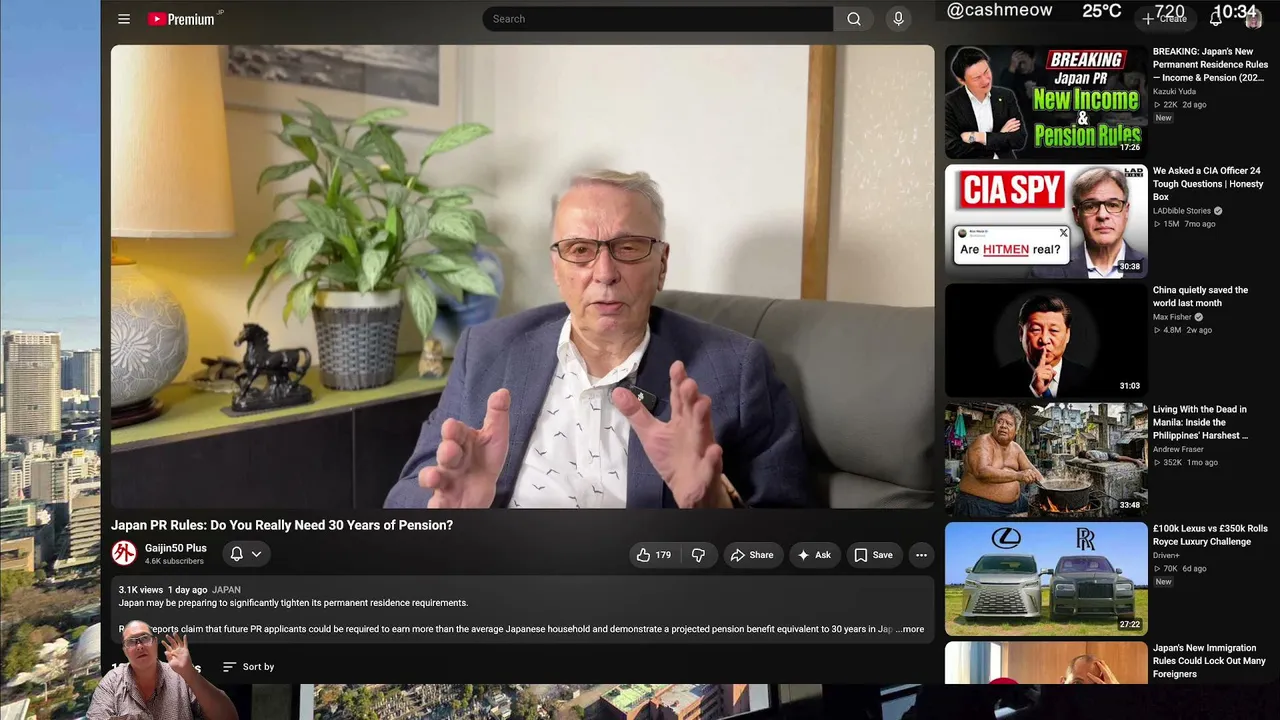Open the YouTube hamburger guide menu

point(124,19)
